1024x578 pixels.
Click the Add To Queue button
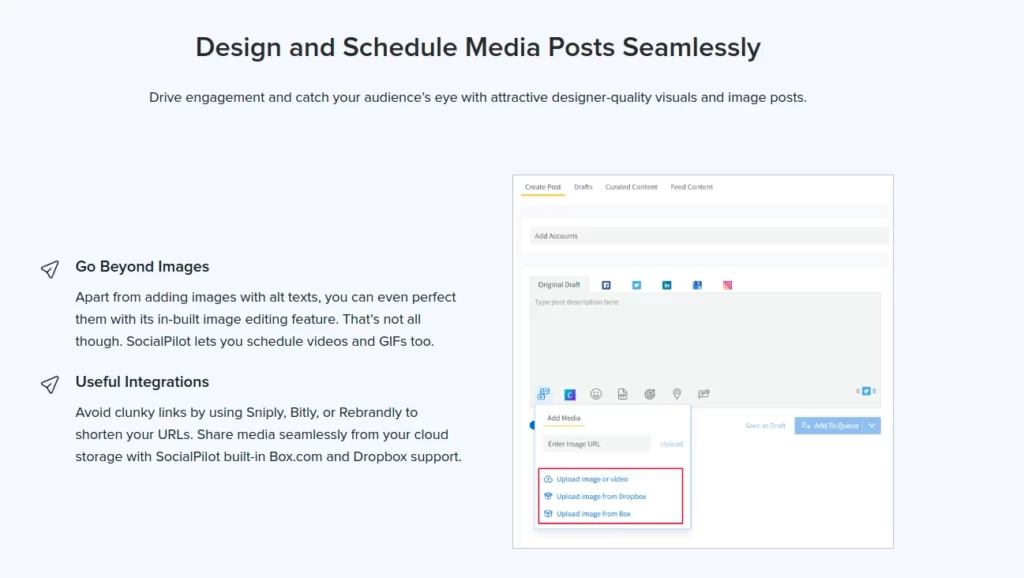(829, 426)
